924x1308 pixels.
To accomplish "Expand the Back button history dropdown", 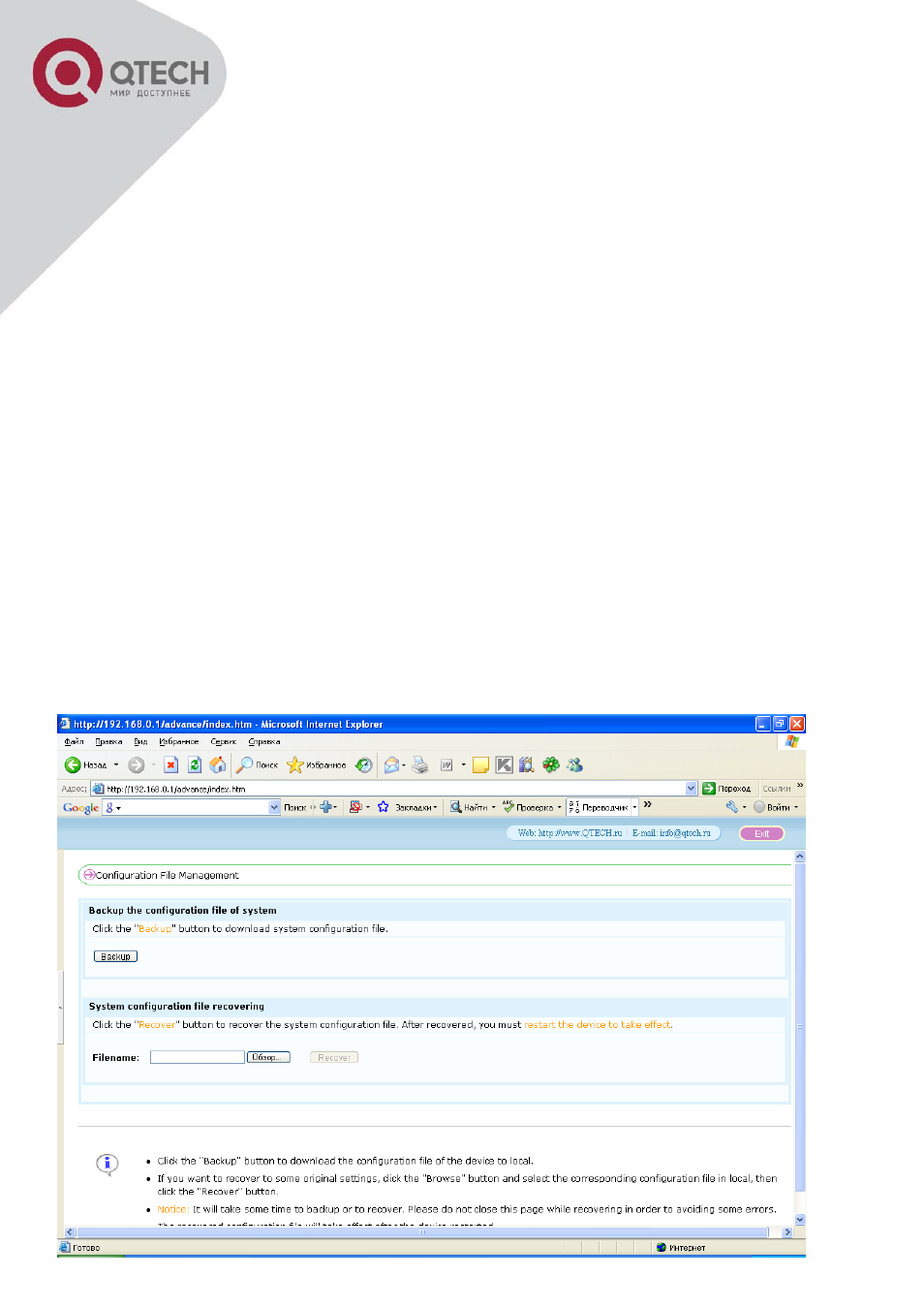I will tap(116, 764).
